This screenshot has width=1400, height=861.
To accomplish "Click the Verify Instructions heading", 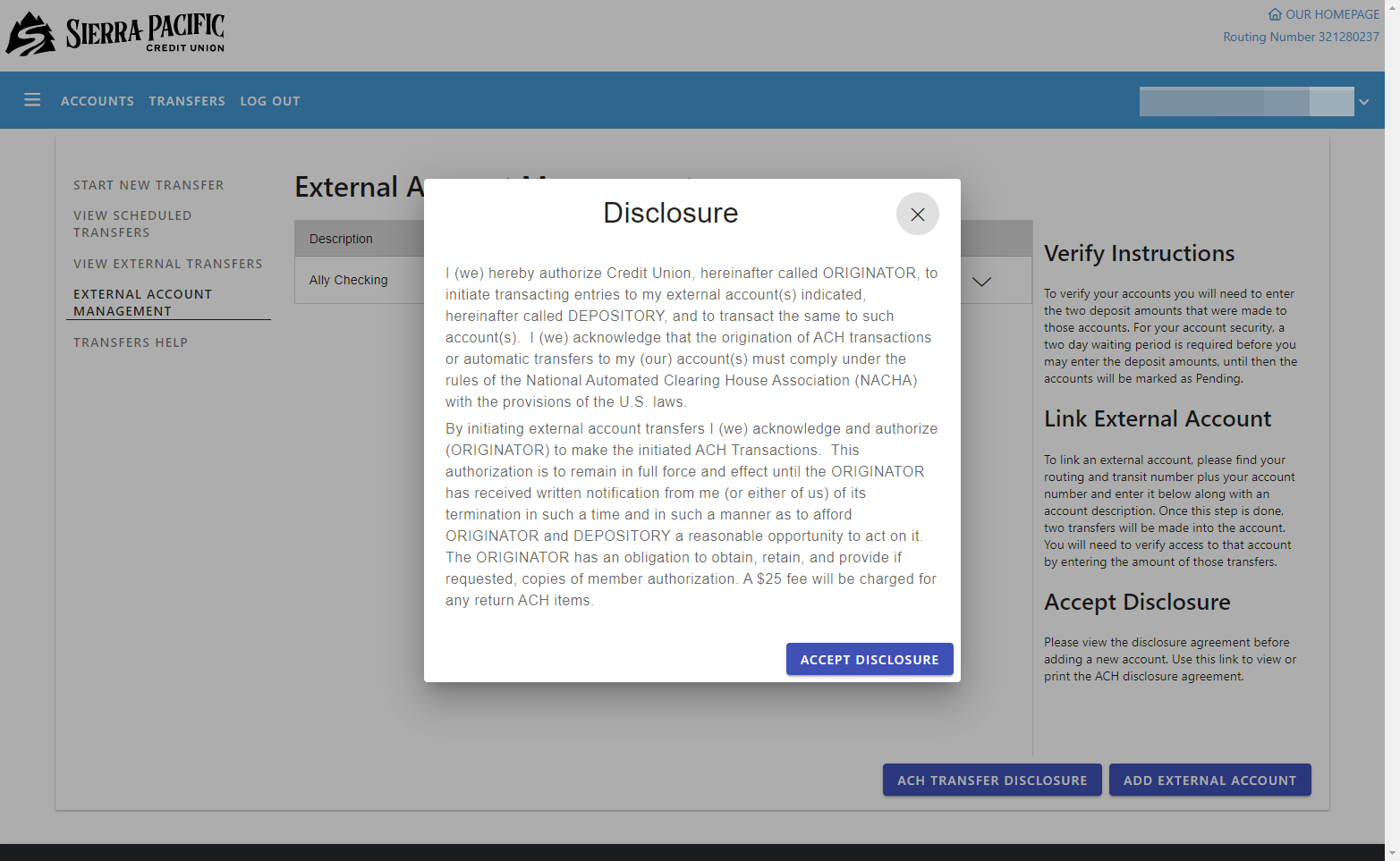I will [1139, 253].
